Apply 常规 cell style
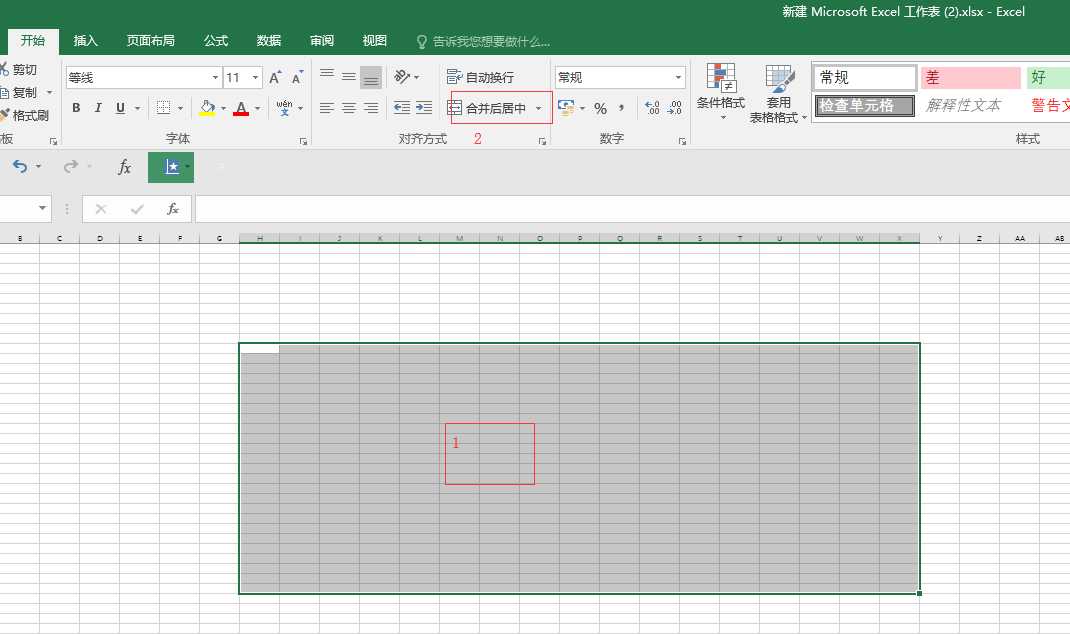This screenshot has height=634, width=1070. click(864, 78)
